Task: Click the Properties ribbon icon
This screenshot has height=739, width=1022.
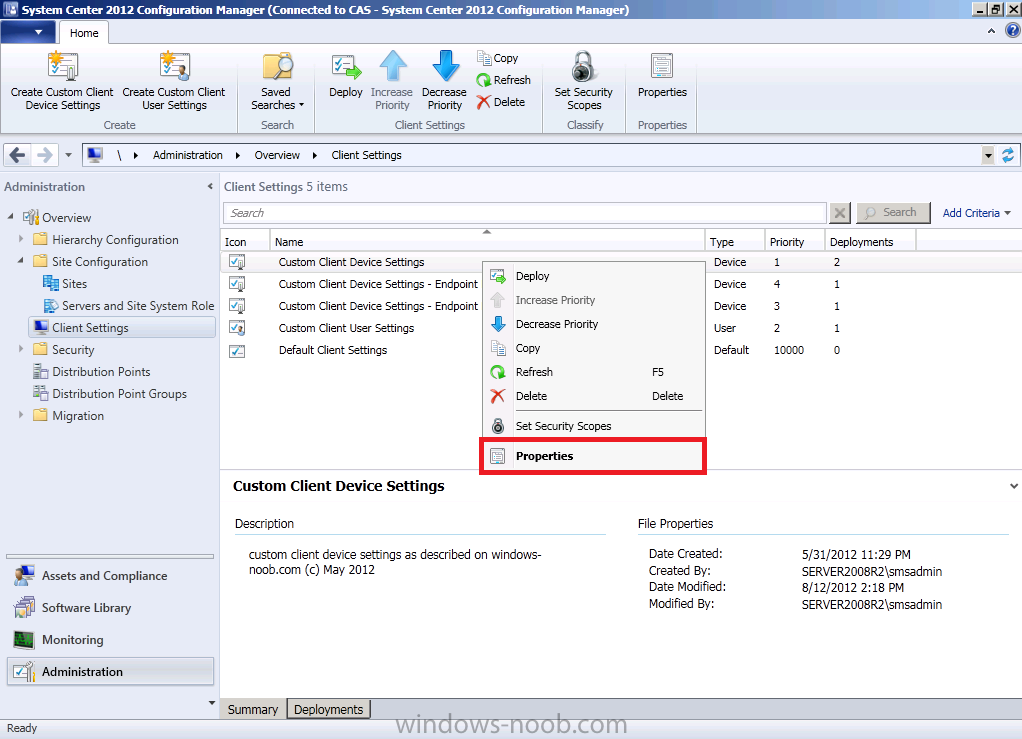Action: (662, 66)
